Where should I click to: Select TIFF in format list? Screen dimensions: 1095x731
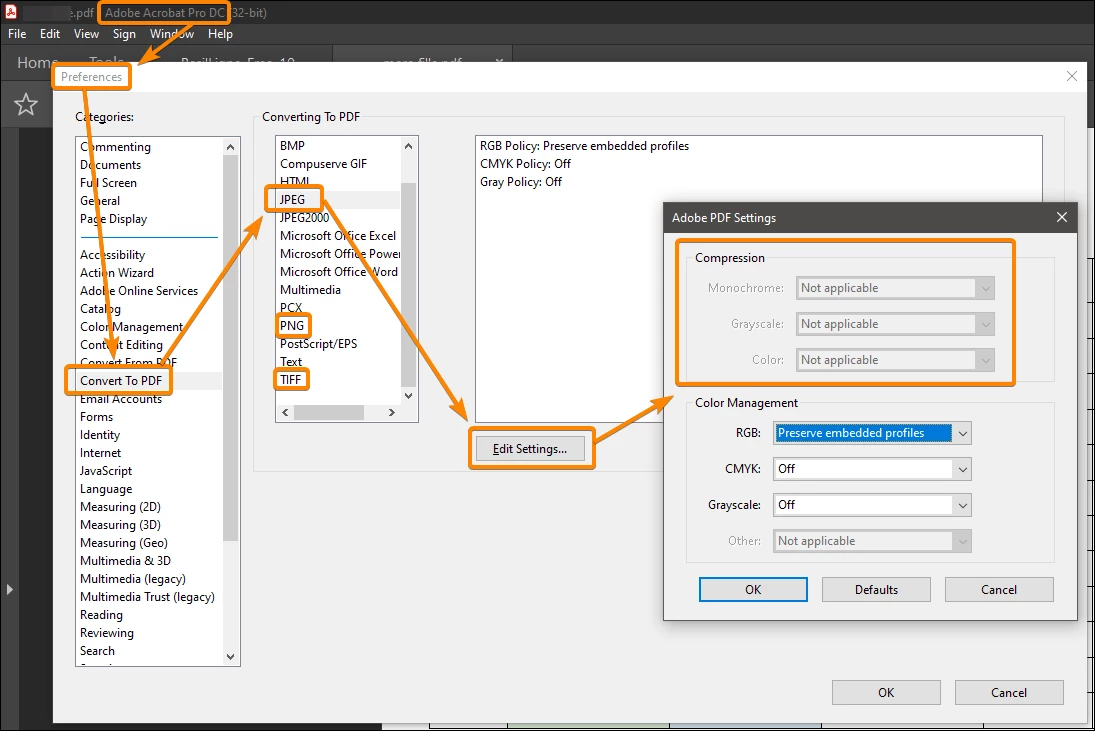coord(291,380)
